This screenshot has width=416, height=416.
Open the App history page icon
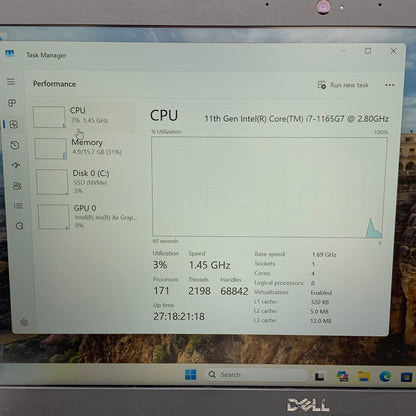tap(15, 145)
